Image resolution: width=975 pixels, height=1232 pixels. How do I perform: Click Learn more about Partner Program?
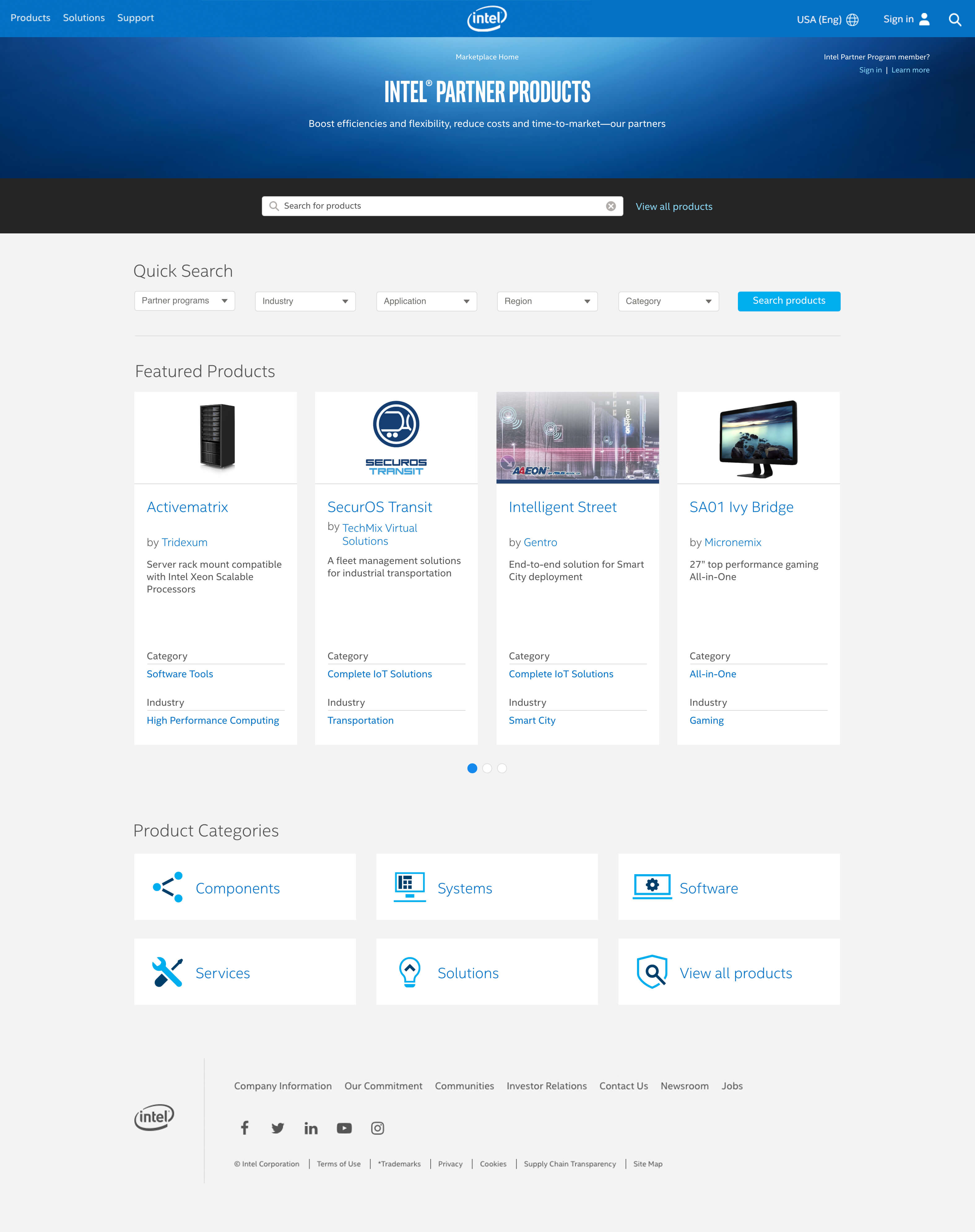pyautogui.click(x=911, y=70)
